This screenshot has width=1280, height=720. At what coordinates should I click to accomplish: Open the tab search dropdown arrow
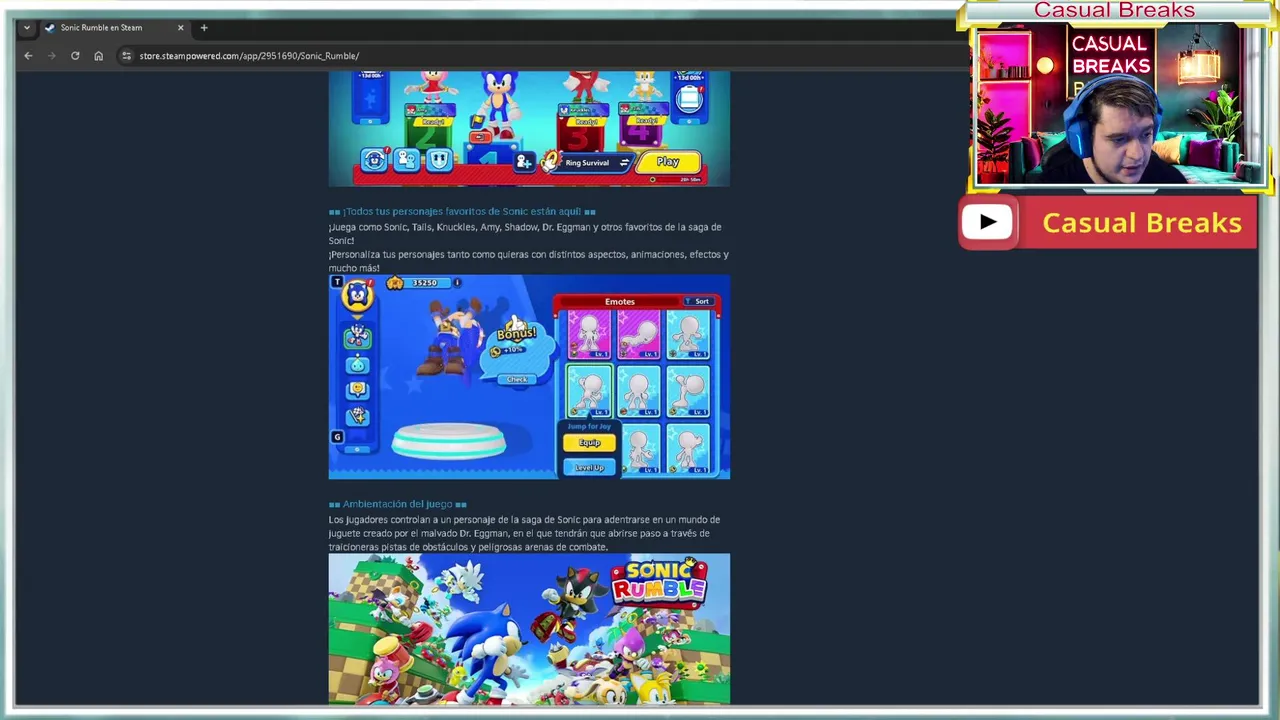pyautogui.click(x=27, y=28)
